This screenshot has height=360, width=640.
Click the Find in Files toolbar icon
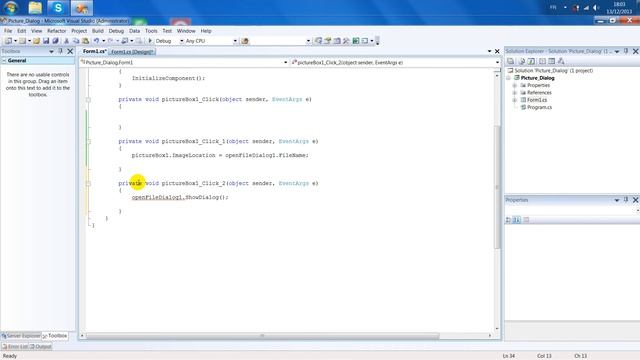pos(245,41)
